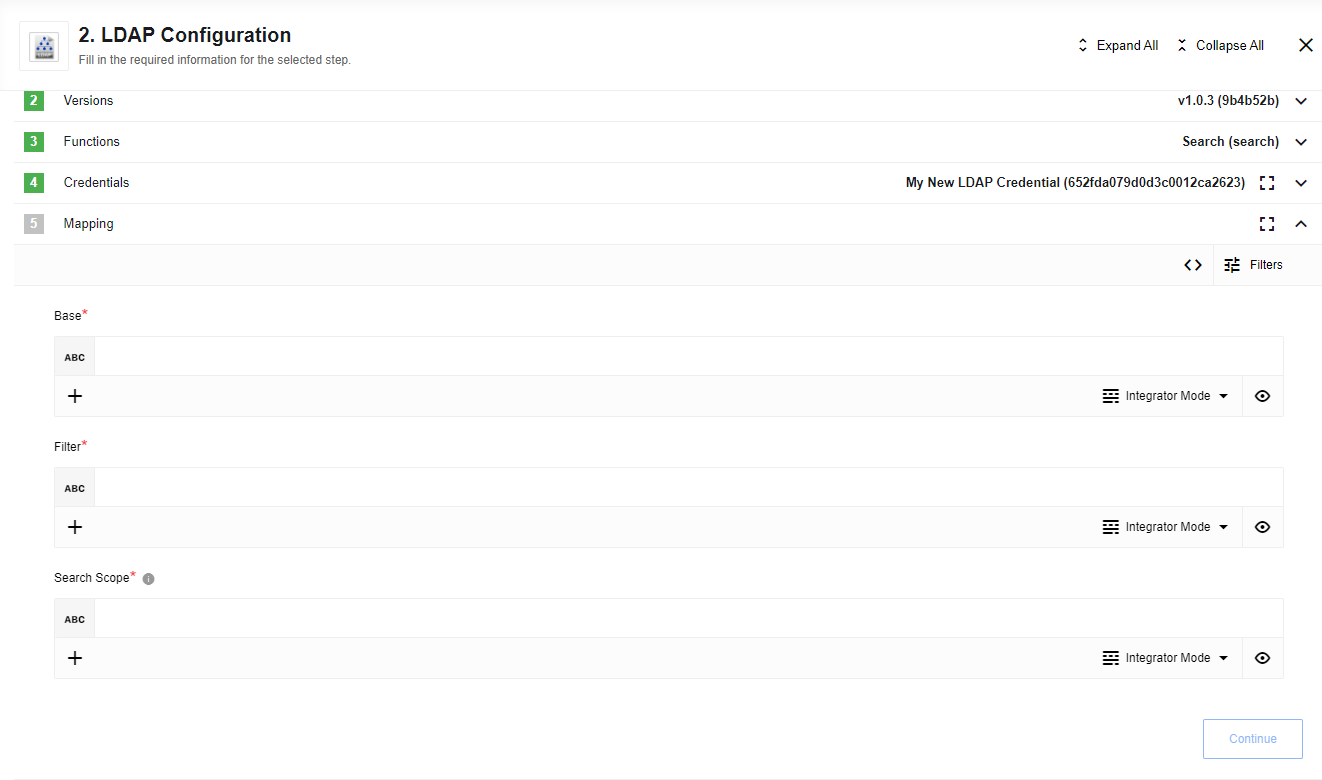
Task: Collapse the Mapping section chevron
Action: 1301,224
